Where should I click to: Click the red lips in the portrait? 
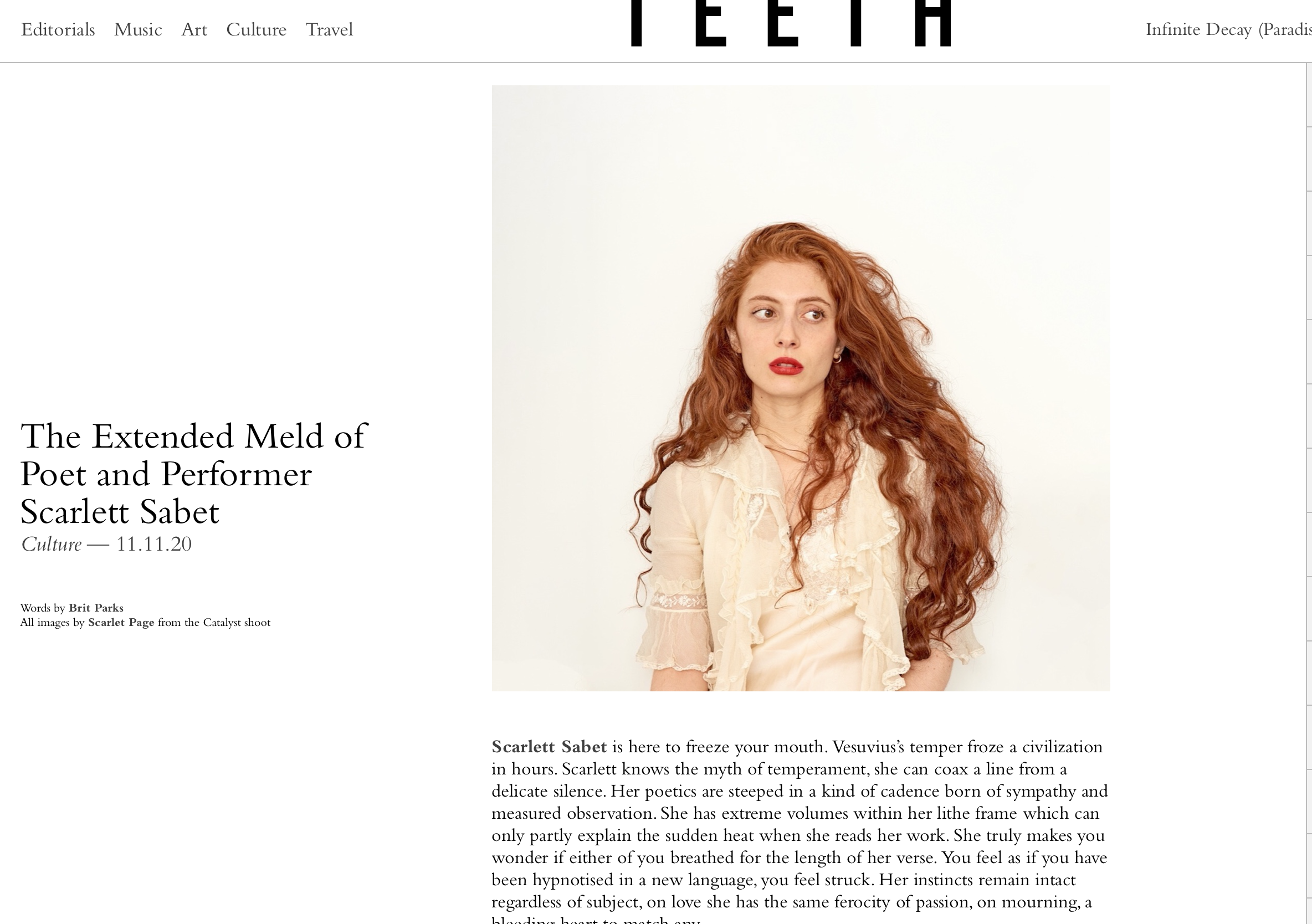(x=786, y=366)
